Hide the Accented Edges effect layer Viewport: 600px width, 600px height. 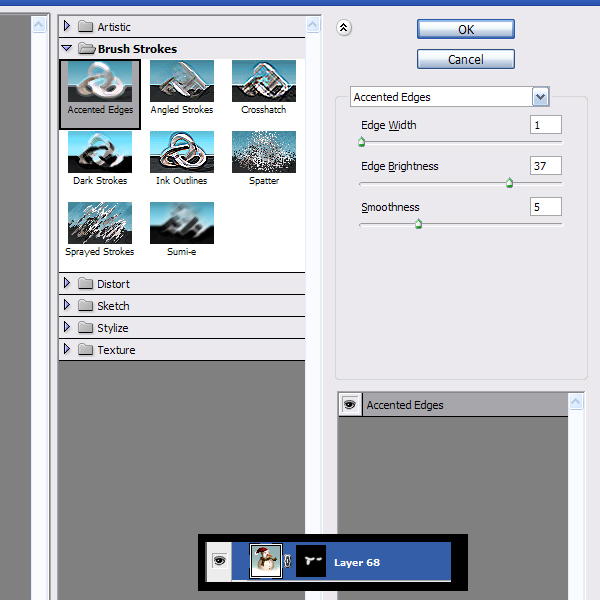pyautogui.click(x=350, y=405)
